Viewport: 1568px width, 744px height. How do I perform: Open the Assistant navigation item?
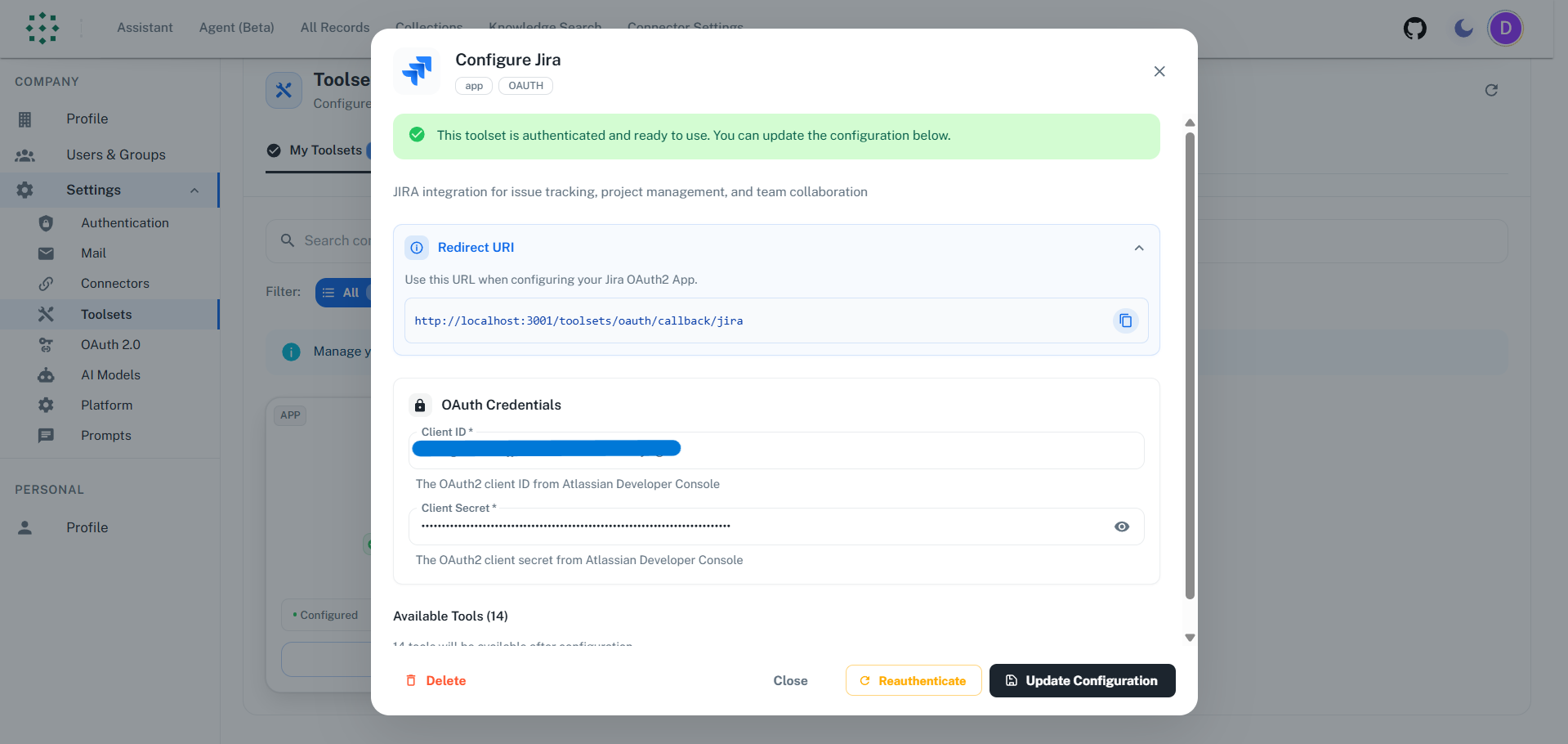145,27
